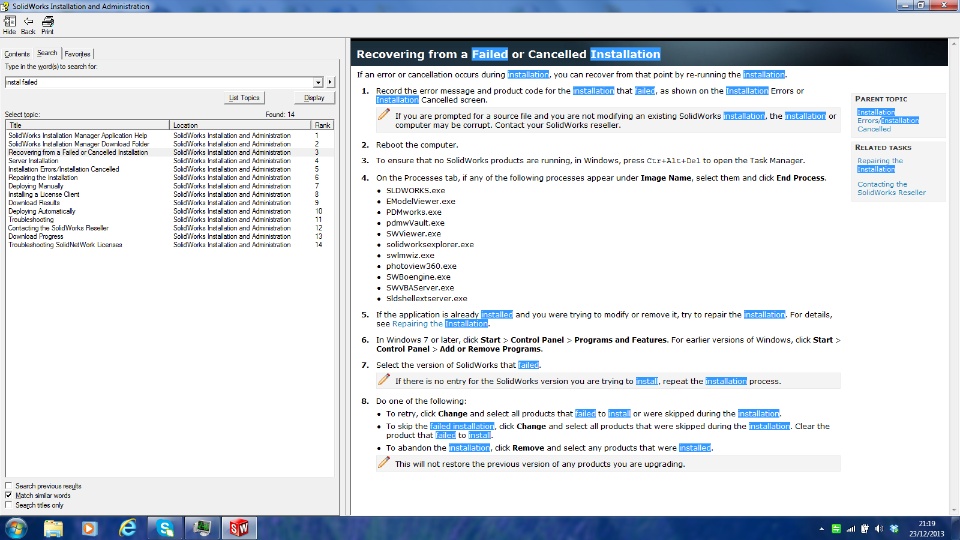Open the clock showing 21:19
The image size is (960, 540).
tap(927, 528)
